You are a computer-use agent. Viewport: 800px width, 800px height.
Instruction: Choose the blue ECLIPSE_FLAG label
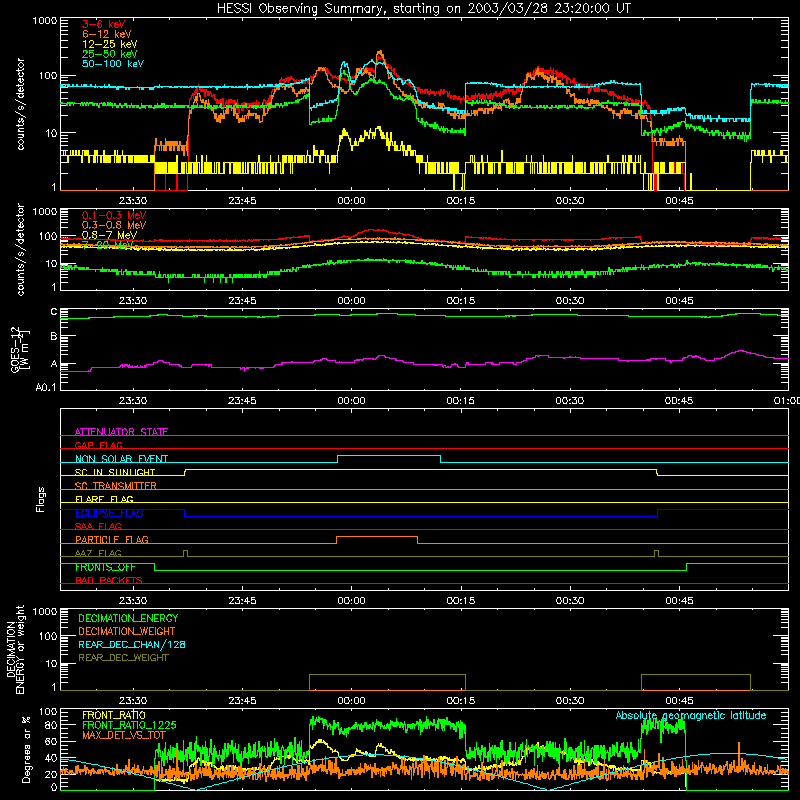coord(109,513)
